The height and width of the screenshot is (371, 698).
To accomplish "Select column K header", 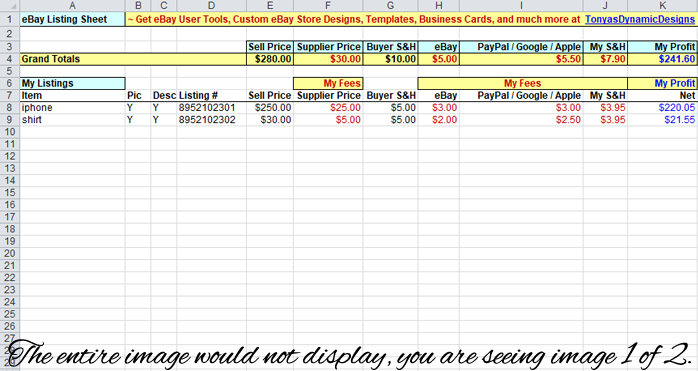I will point(662,5).
